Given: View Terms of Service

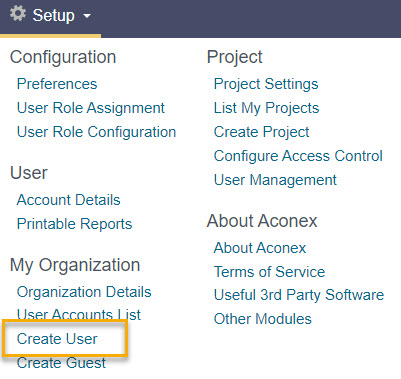Looking at the screenshot, I should coord(269,272).
